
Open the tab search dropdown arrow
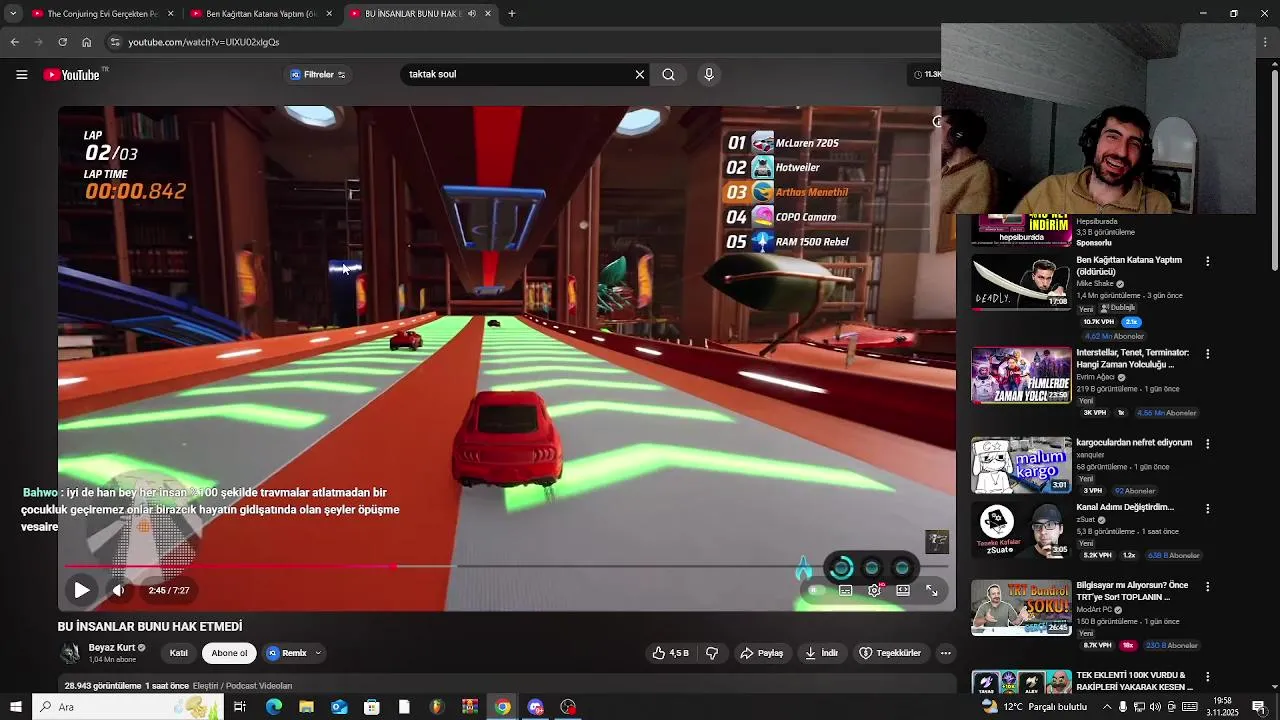click(x=13, y=14)
